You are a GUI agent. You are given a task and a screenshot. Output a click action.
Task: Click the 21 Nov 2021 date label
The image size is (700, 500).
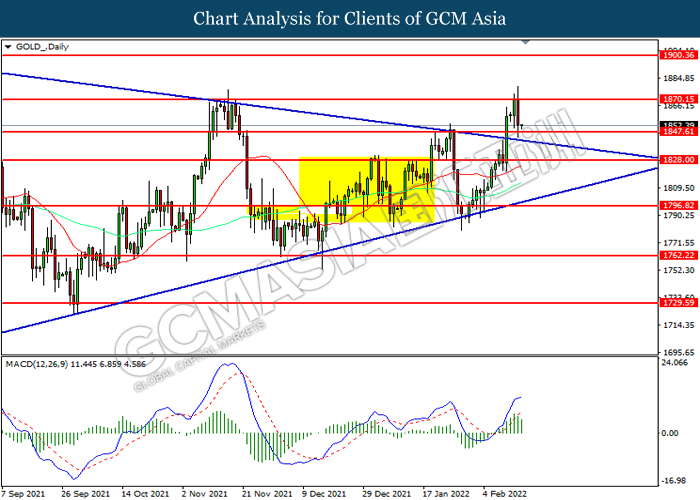click(267, 494)
